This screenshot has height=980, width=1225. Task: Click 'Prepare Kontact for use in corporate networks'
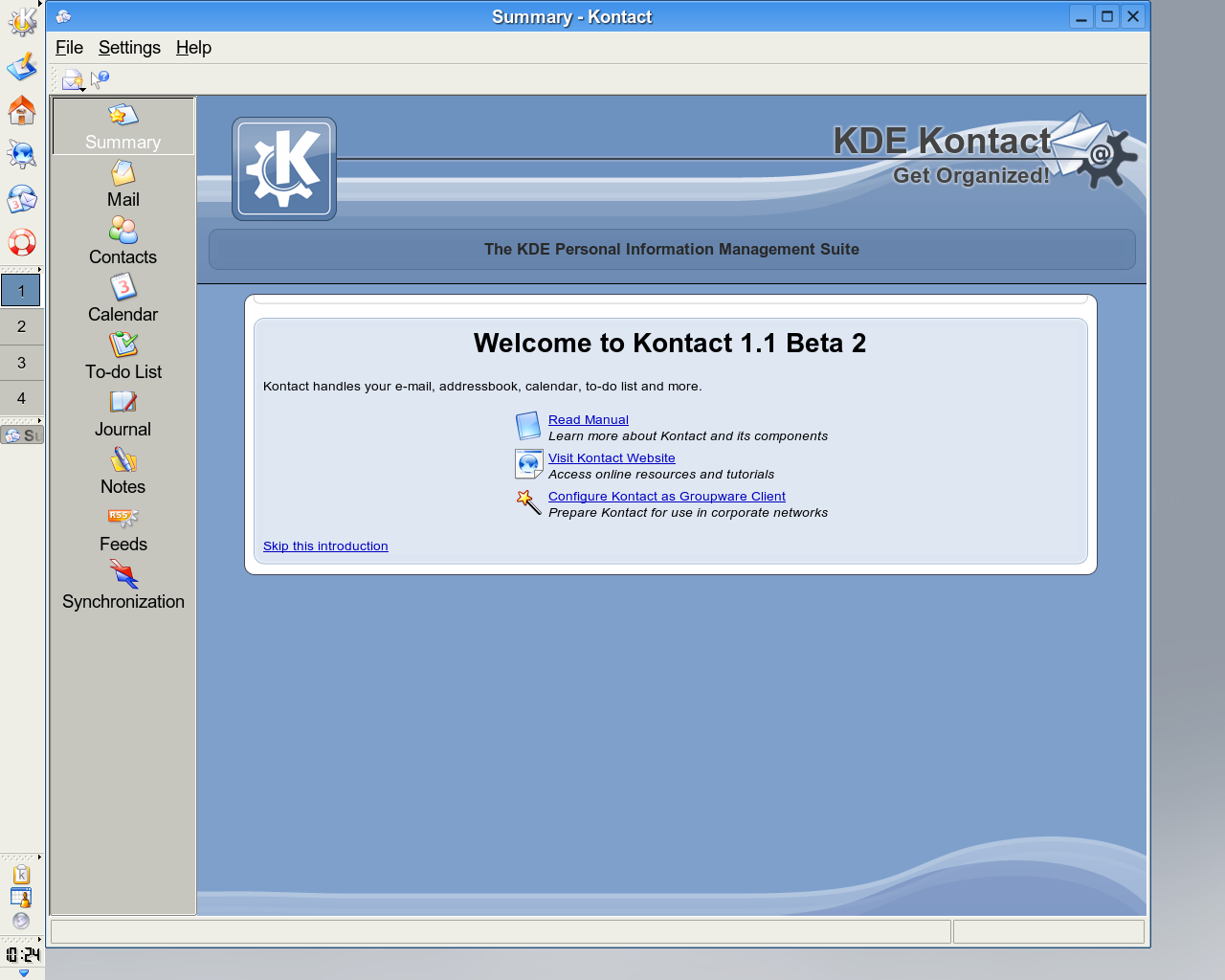(x=688, y=512)
